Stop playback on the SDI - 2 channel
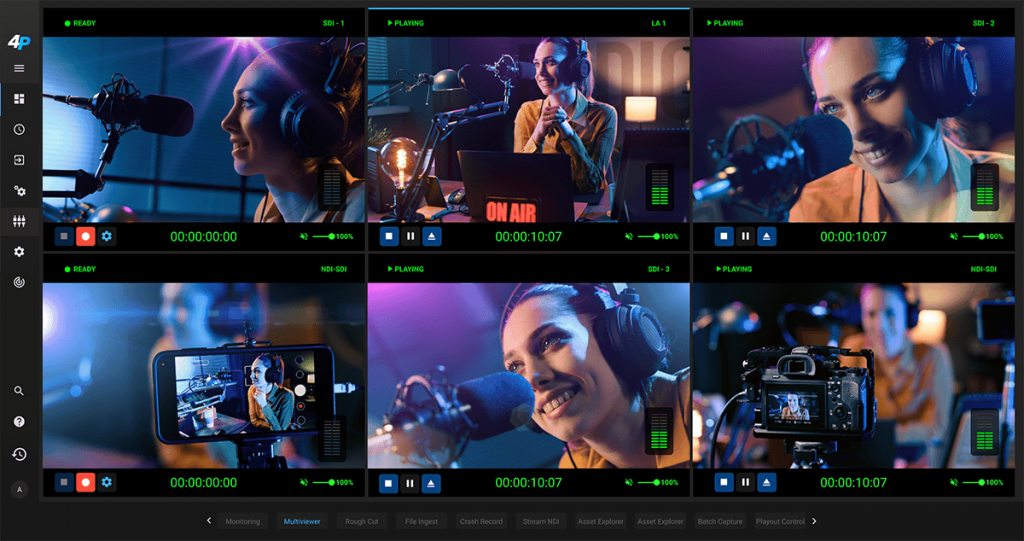Viewport: 1024px width, 541px height. (724, 237)
